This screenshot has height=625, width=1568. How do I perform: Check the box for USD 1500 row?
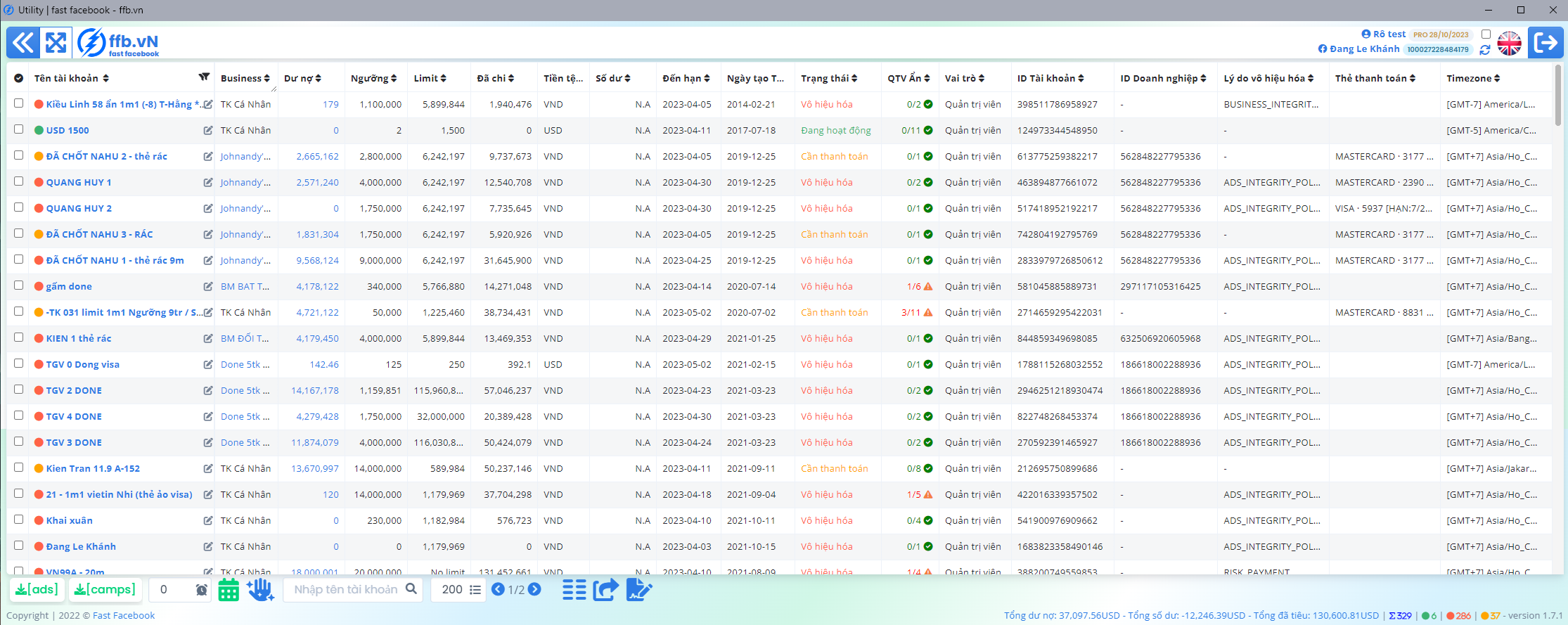19,129
